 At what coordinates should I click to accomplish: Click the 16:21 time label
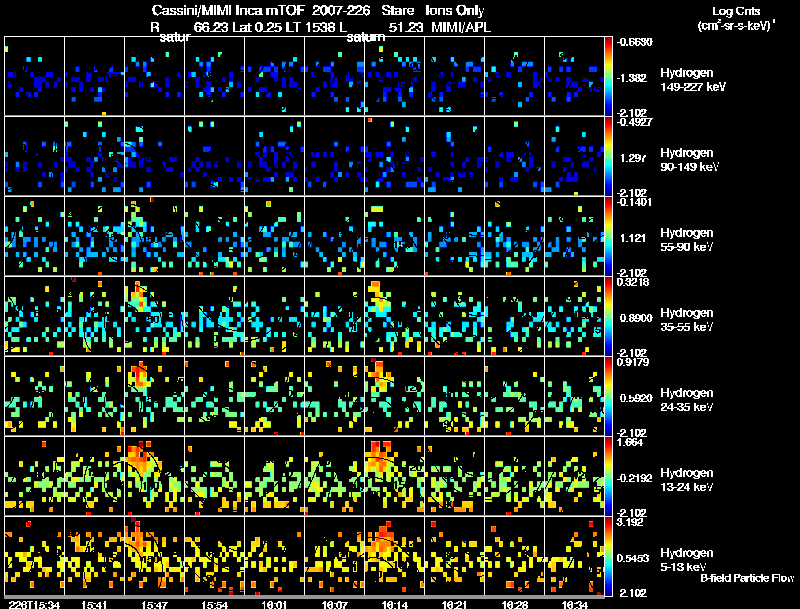[454, 605]
